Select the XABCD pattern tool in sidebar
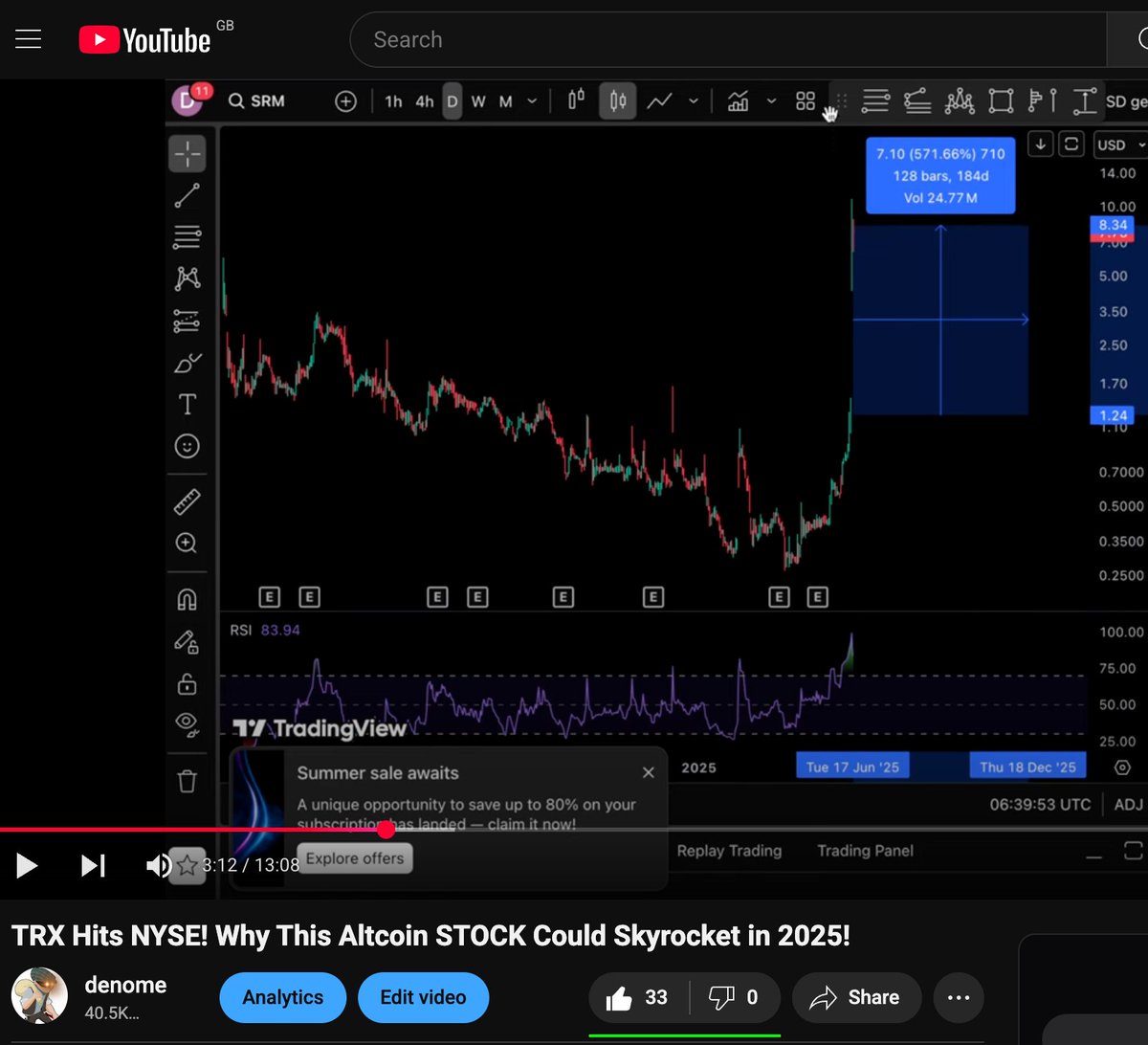1148x1045 pixels. (188, 278)
